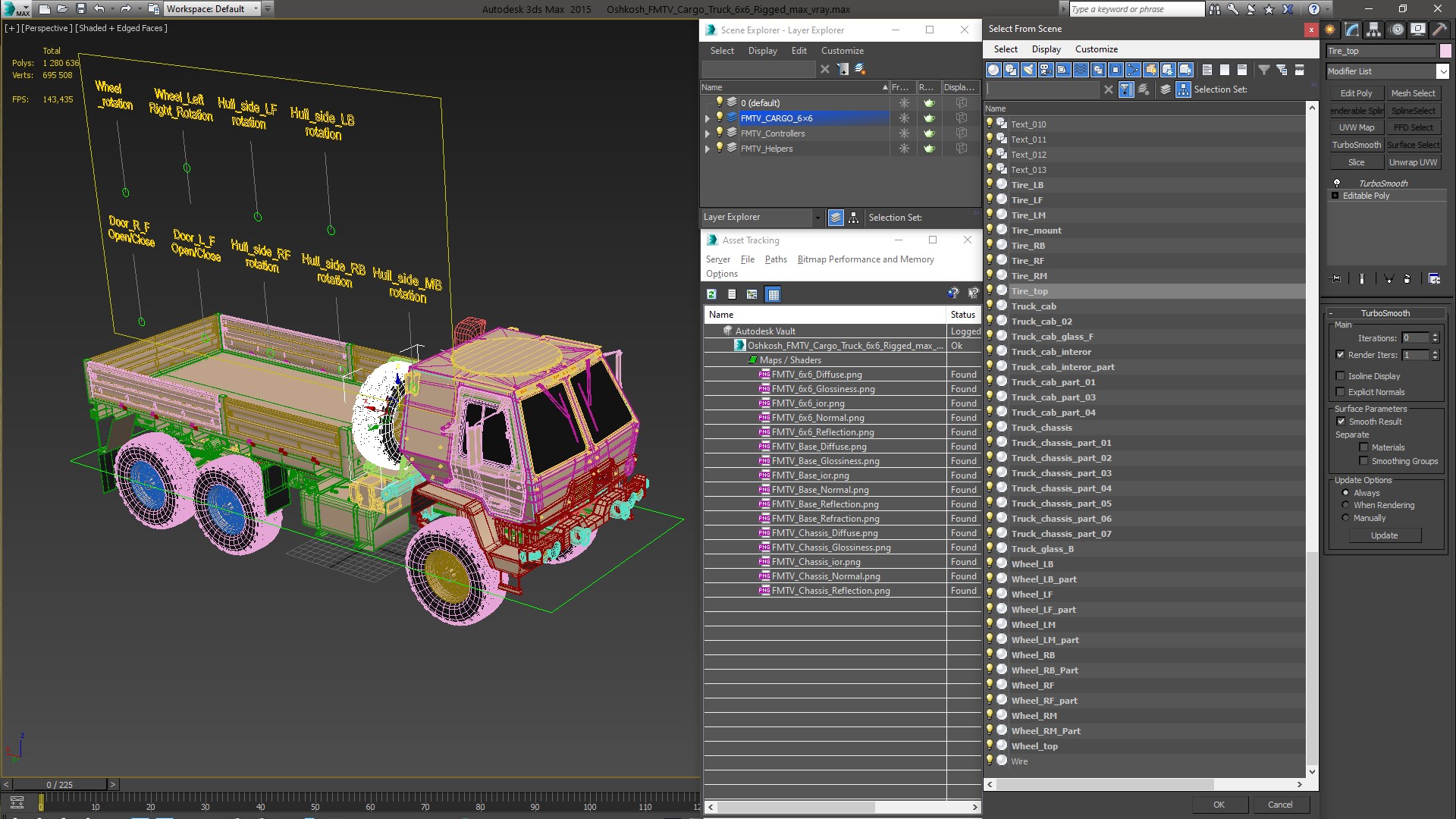Click Sort by Hierarchy icon in Select From Scene
Image resolution: width=1456 pixels, height=819 pixels.
(x=1183, y=89)
